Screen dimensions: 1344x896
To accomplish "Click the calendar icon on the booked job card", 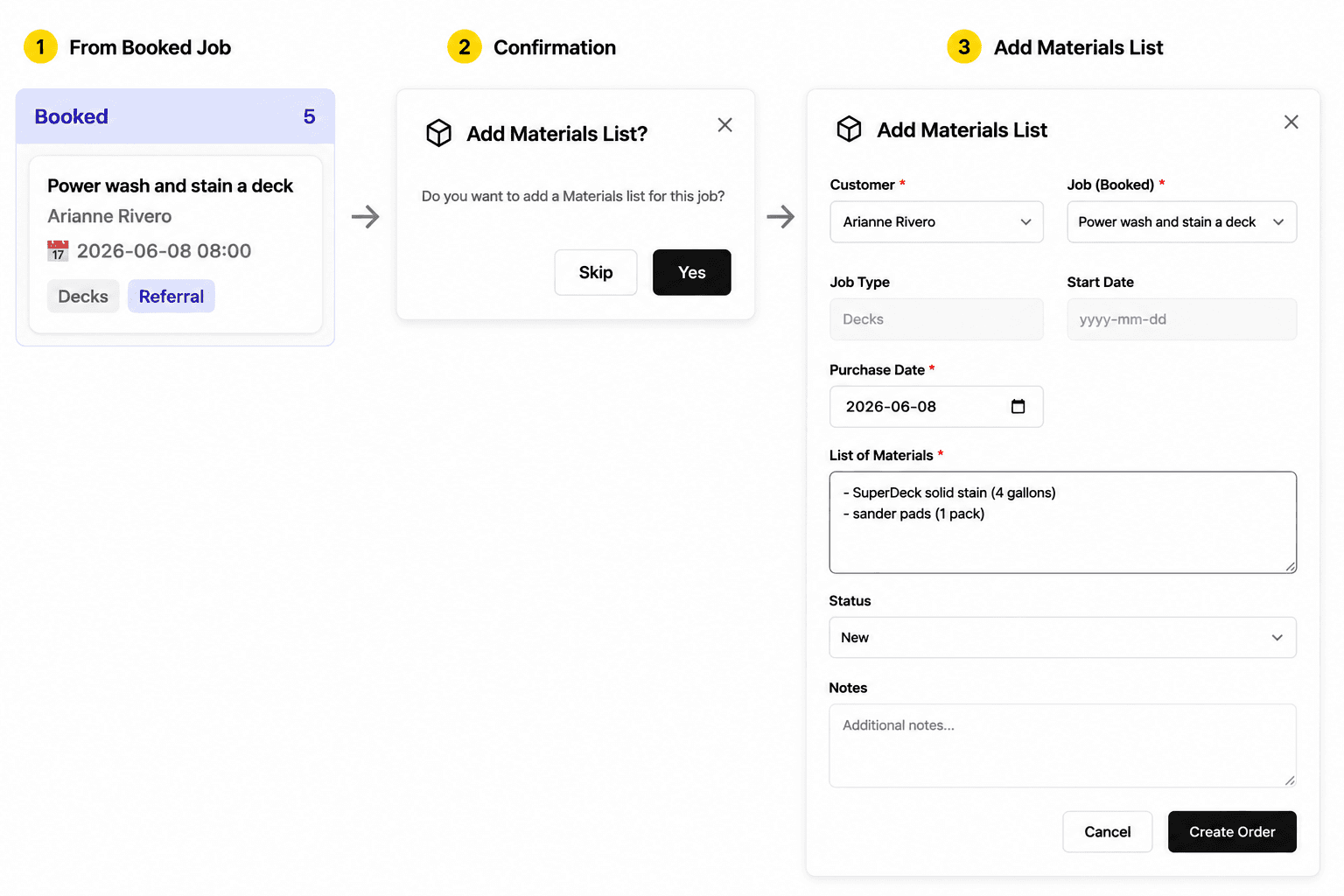I will point(58,251).
